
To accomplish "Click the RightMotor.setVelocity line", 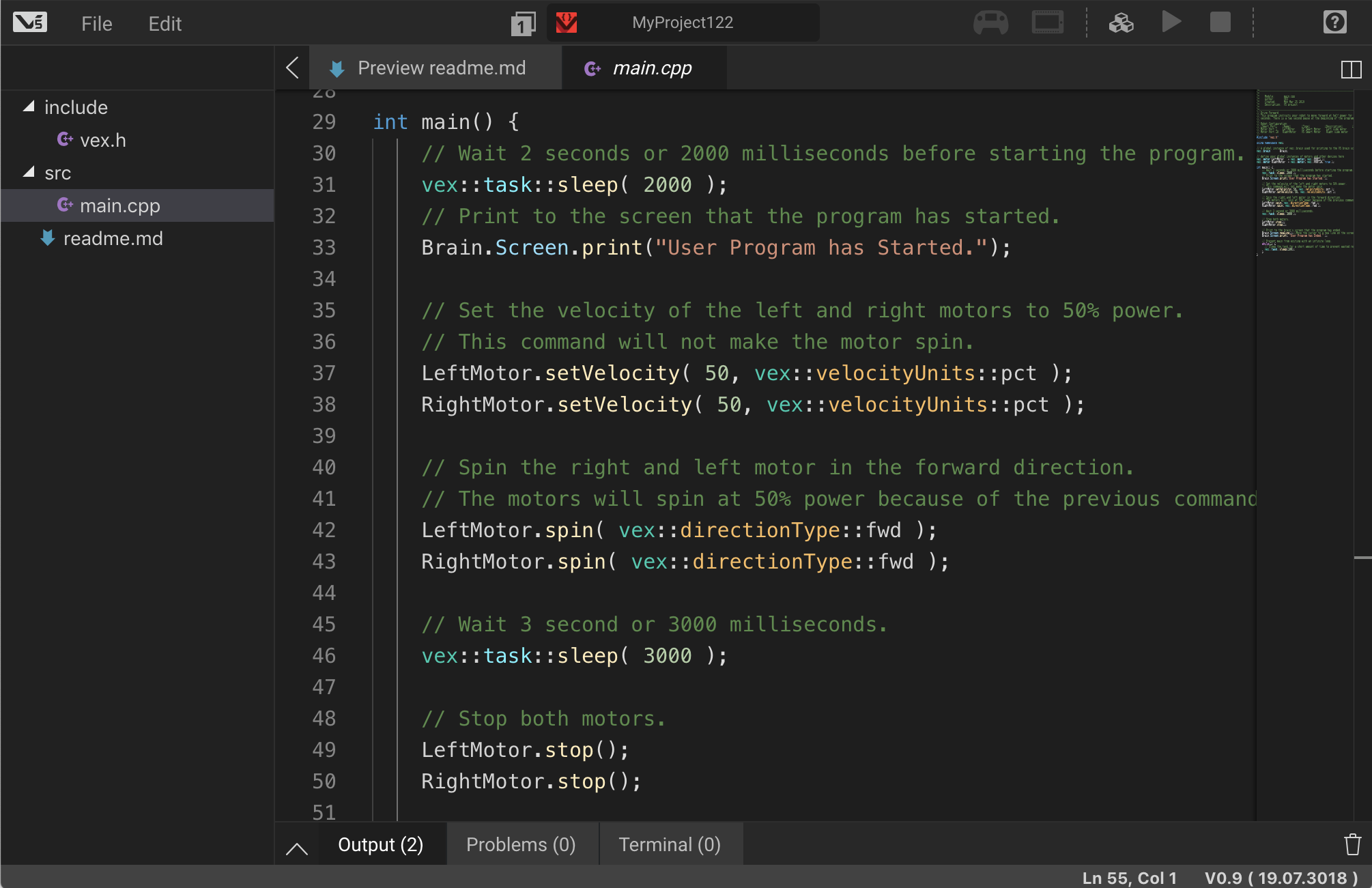I will click(754, 405).
